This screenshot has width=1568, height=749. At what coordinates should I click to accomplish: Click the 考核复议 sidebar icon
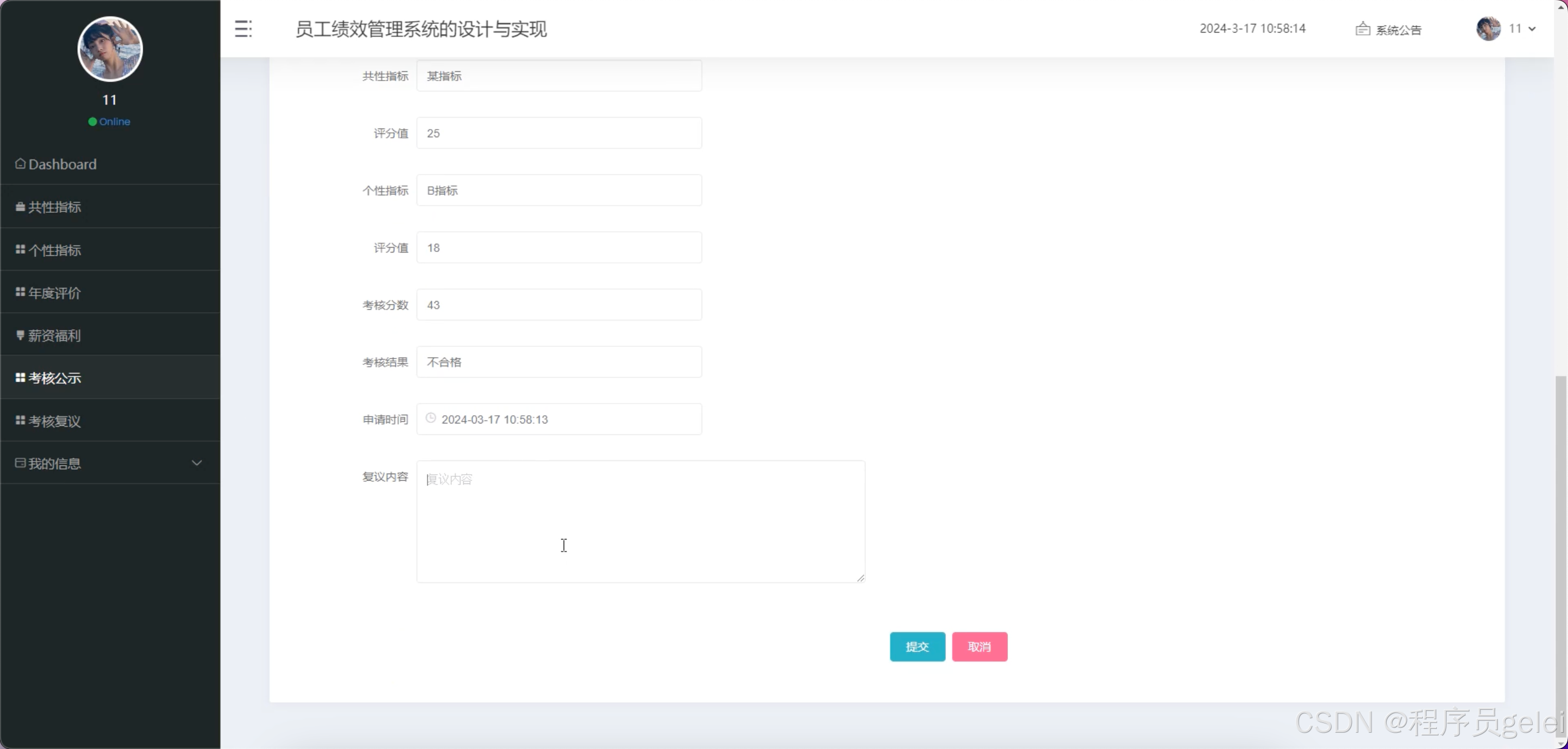click(19, 420)
